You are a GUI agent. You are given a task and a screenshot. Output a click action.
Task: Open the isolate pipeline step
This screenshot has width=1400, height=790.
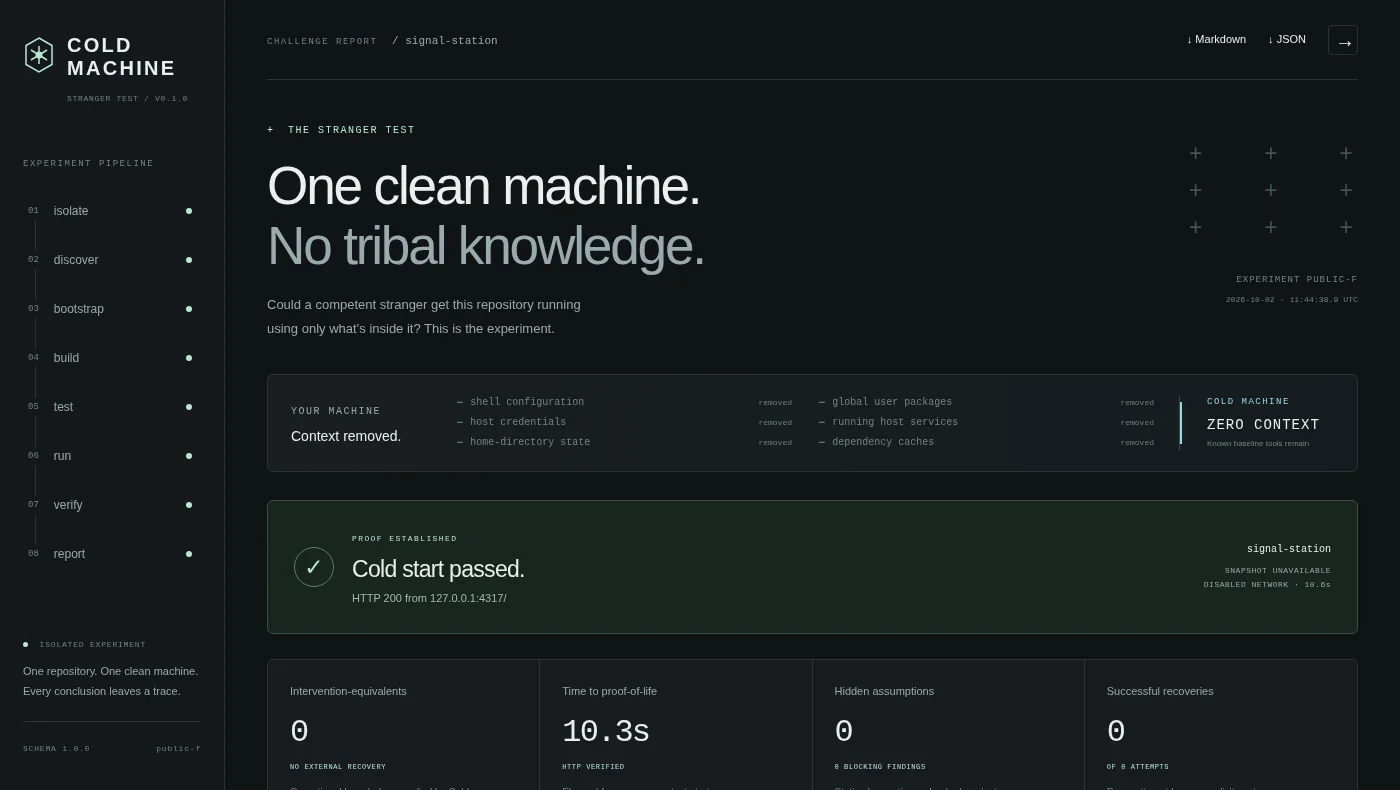110,211
